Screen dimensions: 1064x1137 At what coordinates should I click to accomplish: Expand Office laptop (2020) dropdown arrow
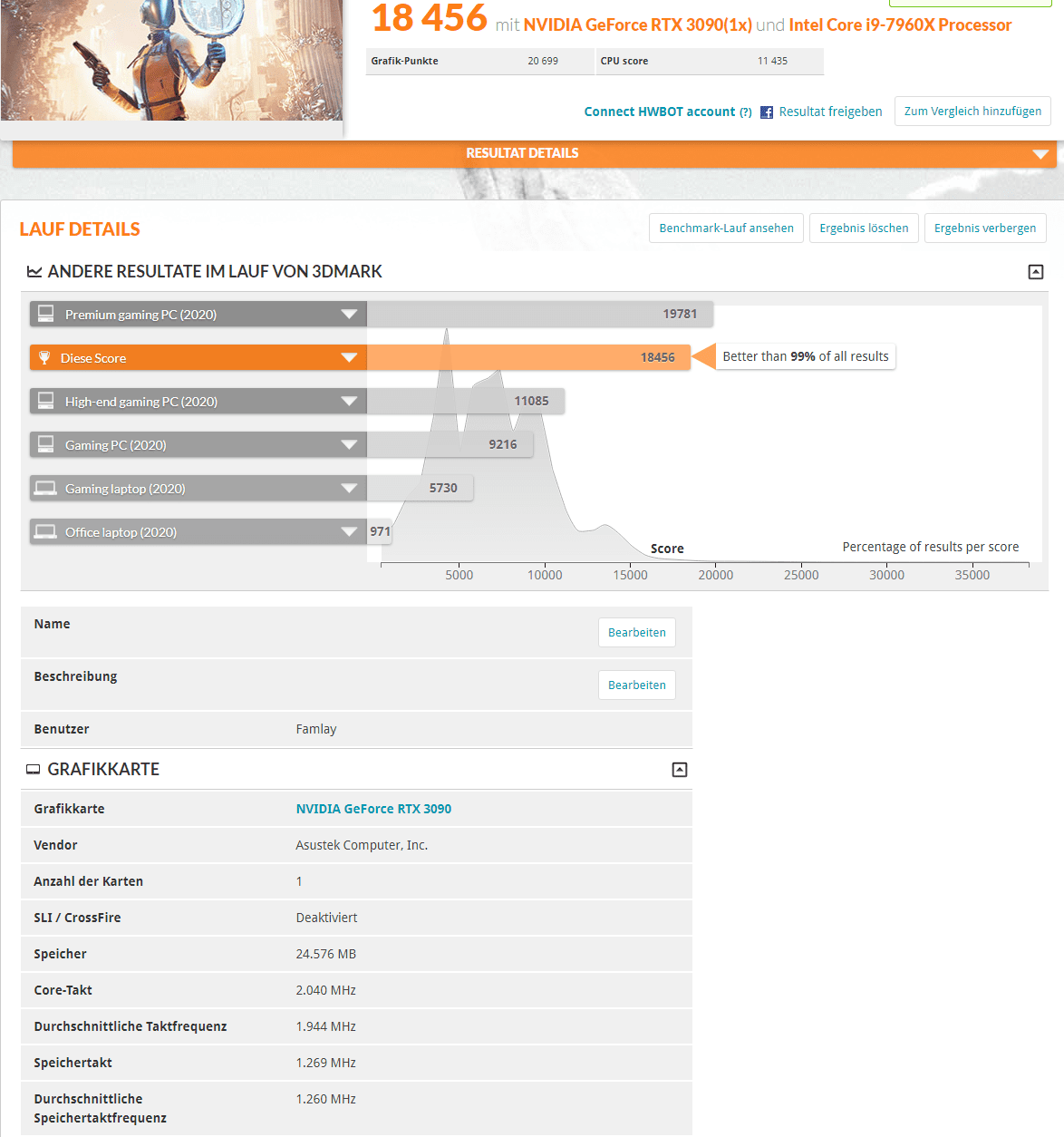[x=349, y=531]
